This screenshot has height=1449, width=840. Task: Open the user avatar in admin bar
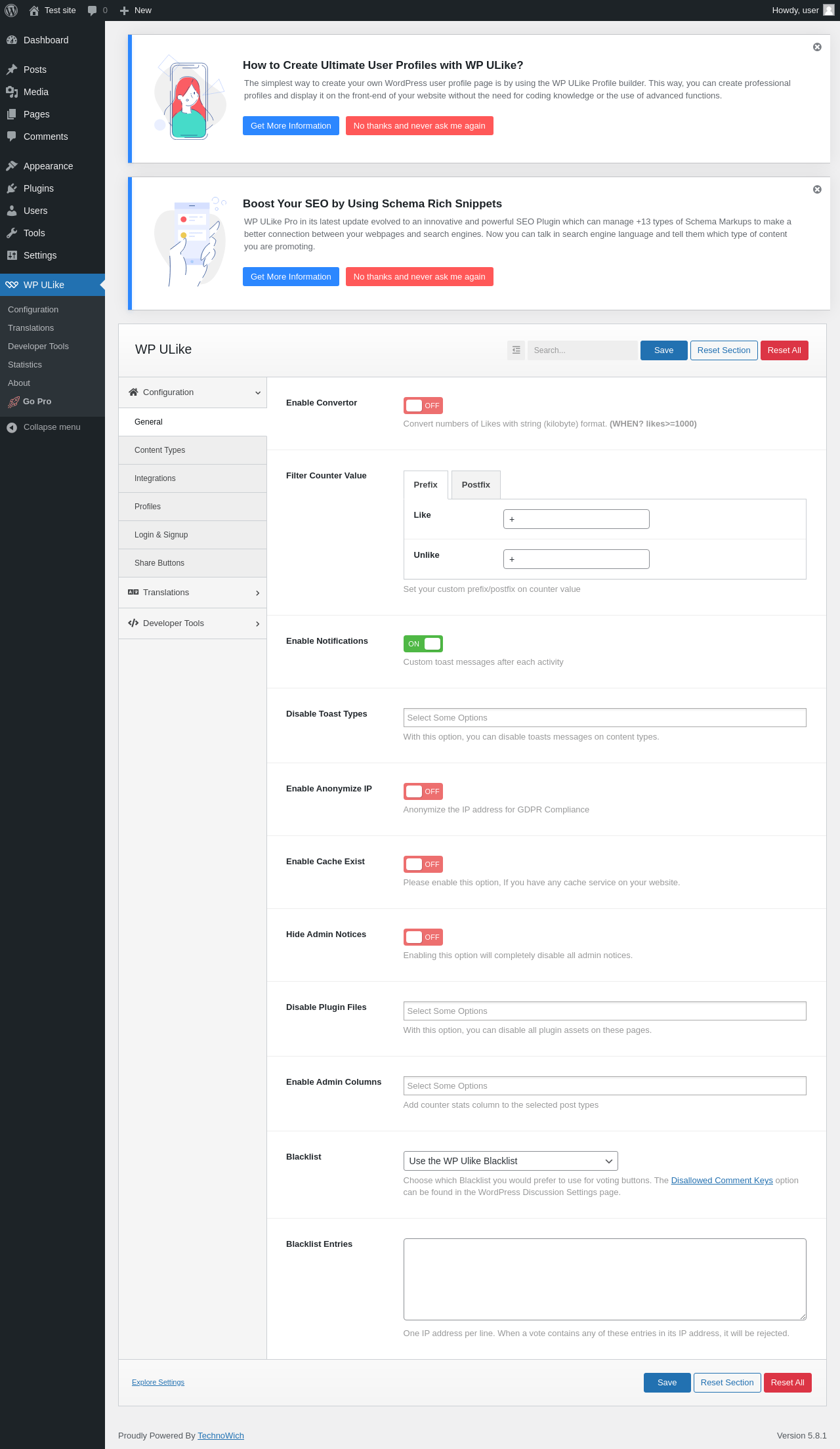pos(829,10)
